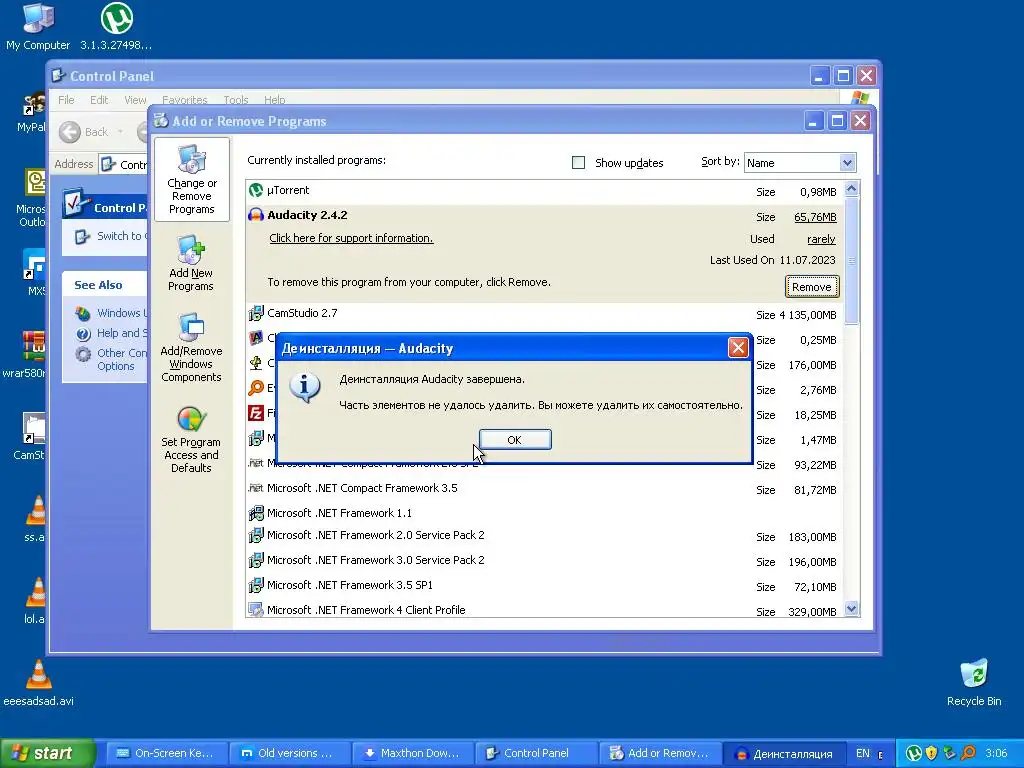Click Switch to view link in Control Panel
1024x768 pixels.
tap(111, 236)
